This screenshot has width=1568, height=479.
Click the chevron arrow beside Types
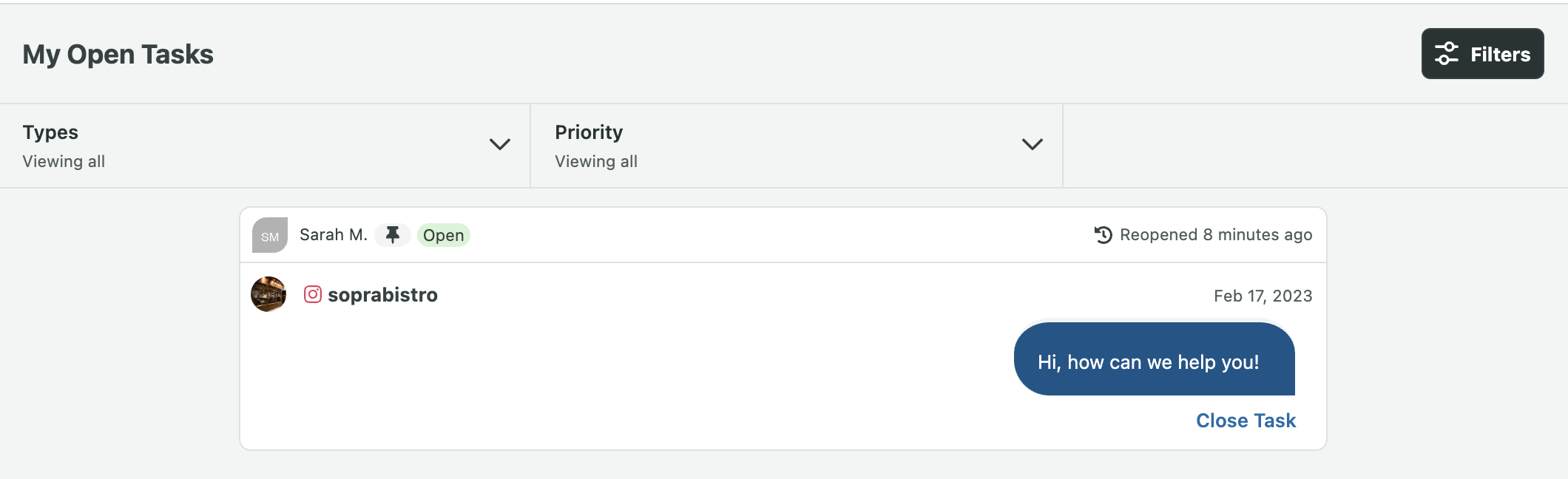click(500, 144)
